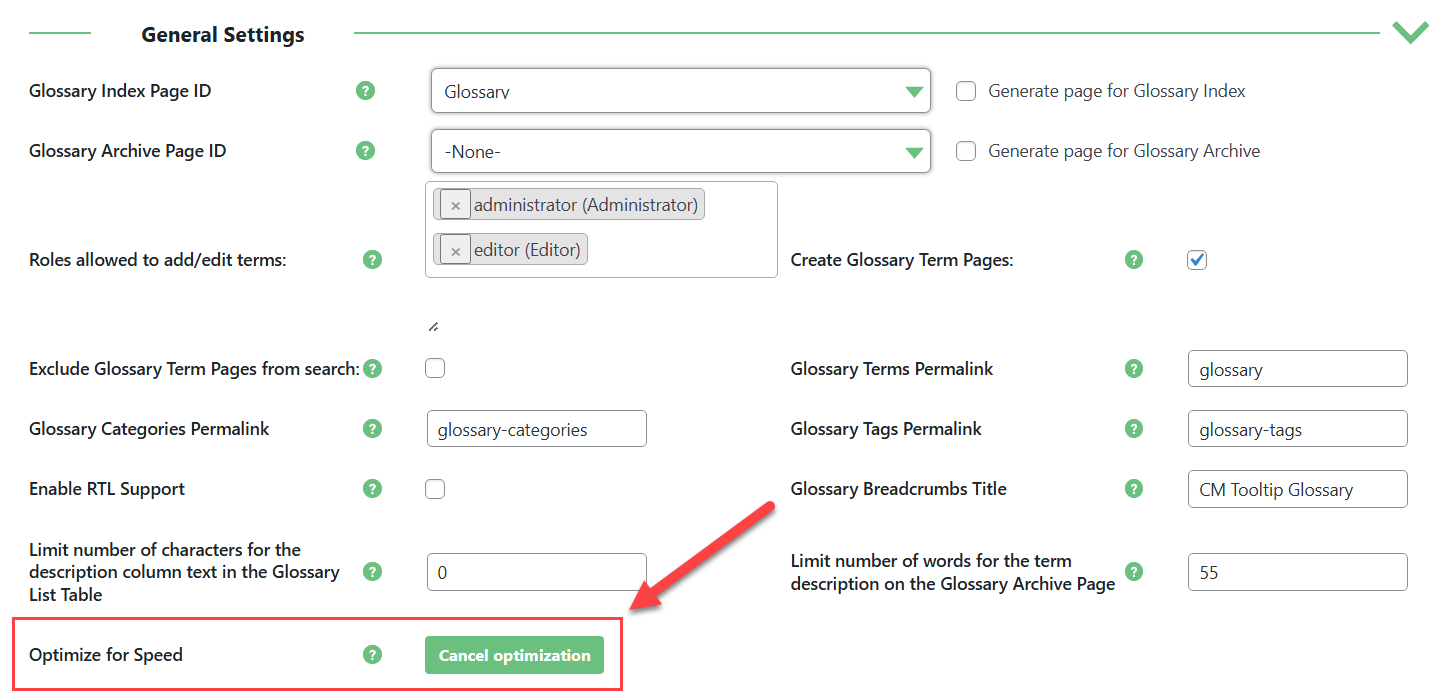Remove editor role tag
Viewport: 1450px width, 700px height.
[455, 250]
